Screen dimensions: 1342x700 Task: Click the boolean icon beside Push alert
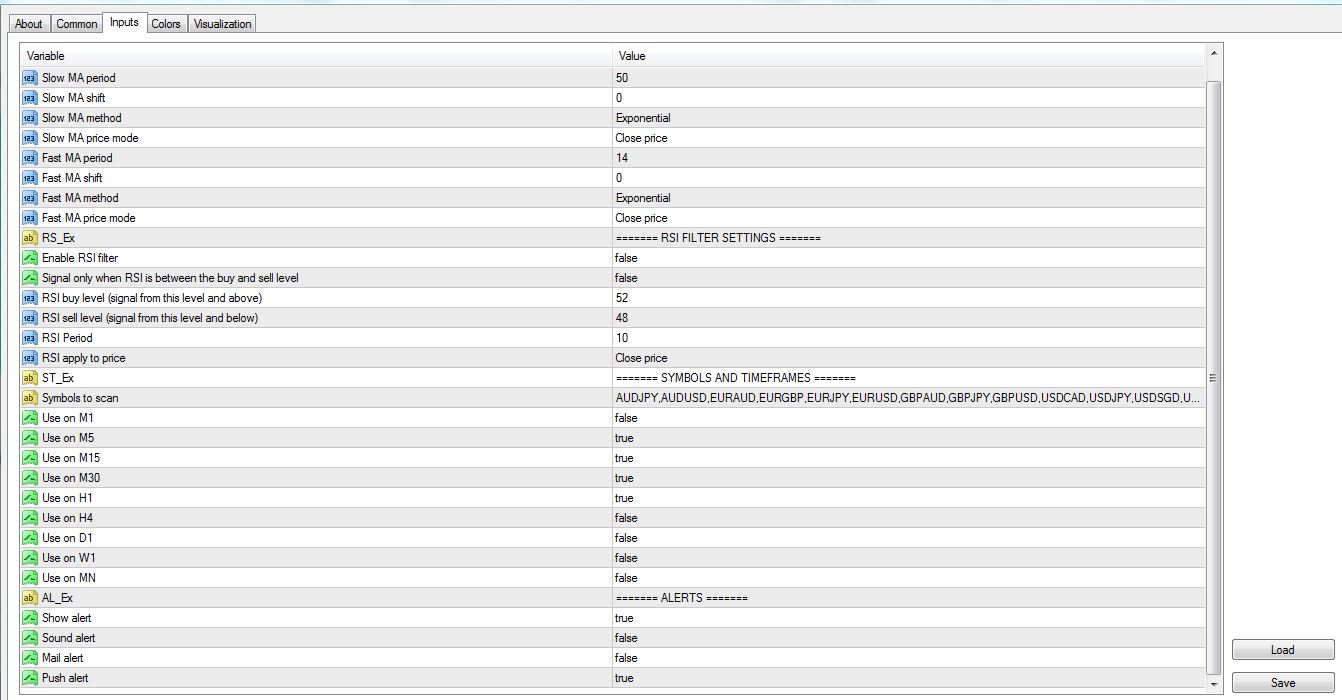(30, 678)
